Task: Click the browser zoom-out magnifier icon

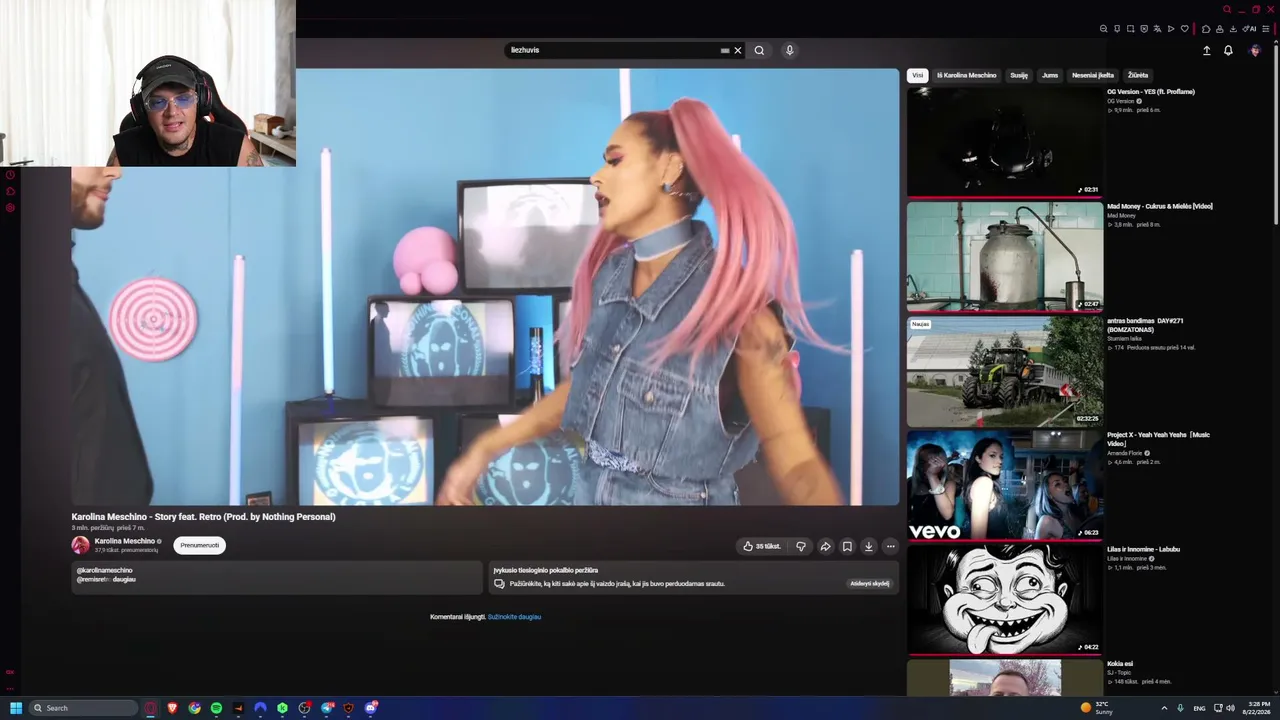Action: [1104, 29]
